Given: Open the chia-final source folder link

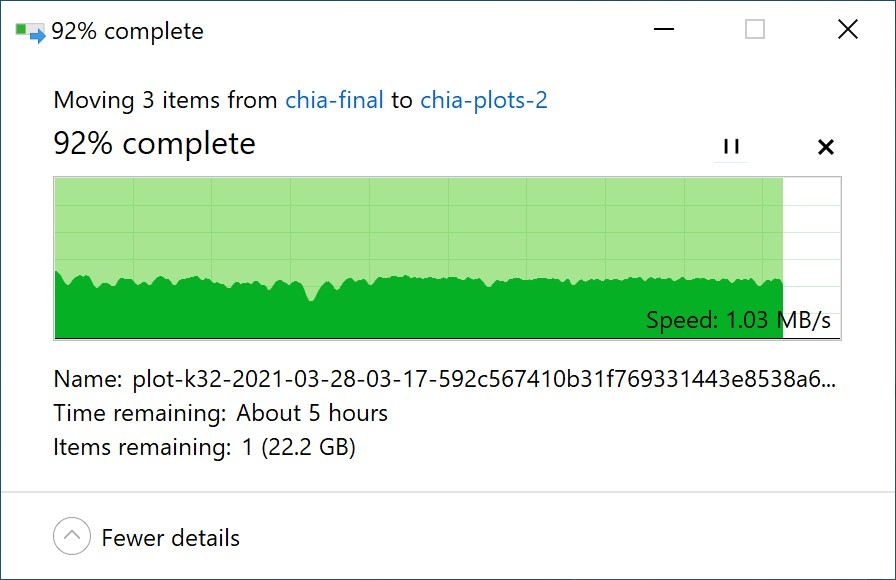Looking at the screenshot, I should coord(334,100).
